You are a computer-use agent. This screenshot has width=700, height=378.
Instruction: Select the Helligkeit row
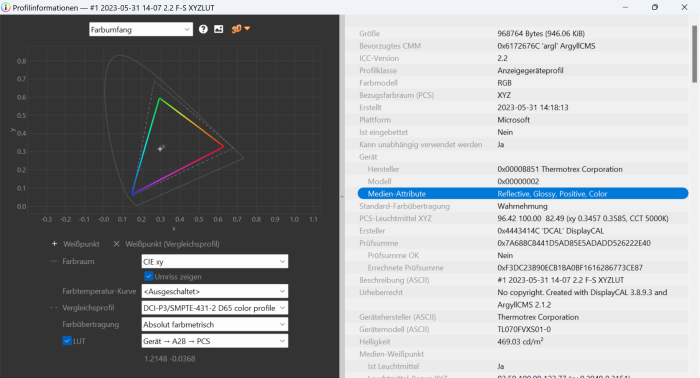click(523, 342)
